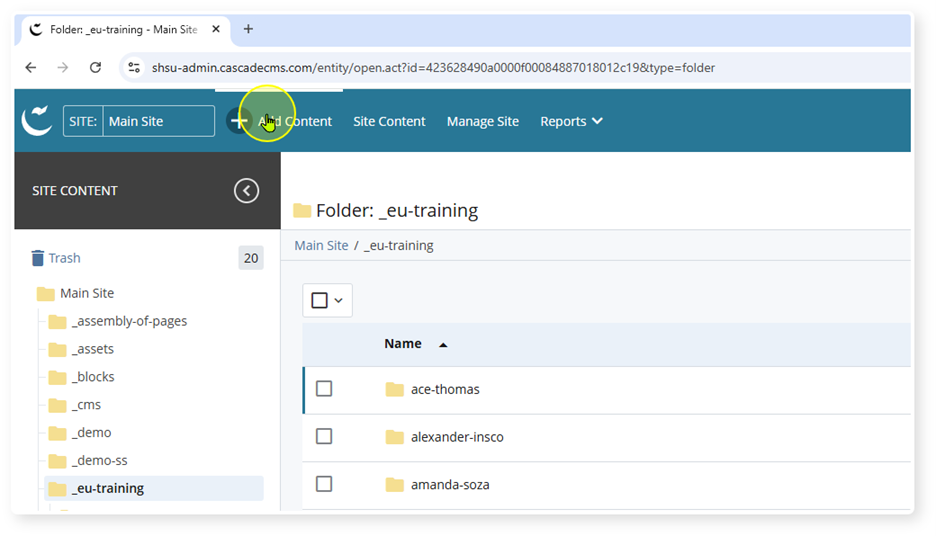Select the _blocks folder in the tree
This screenshot has width=936, height=536.
click(93, 377)
